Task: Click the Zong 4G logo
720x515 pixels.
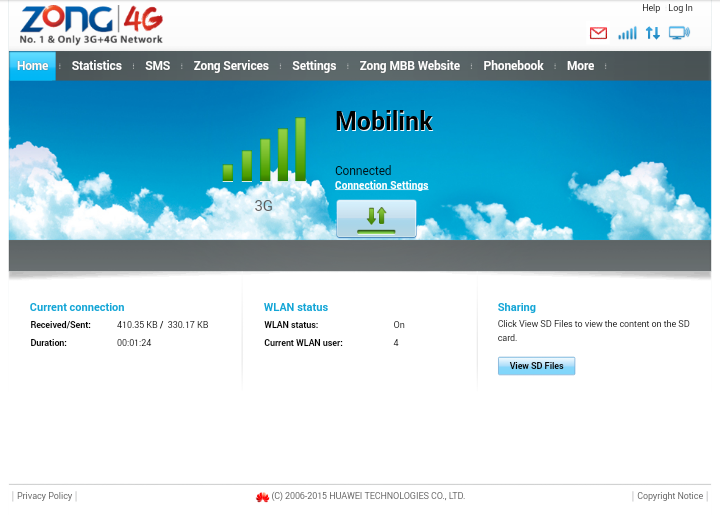Action: [x=91, y=25]
